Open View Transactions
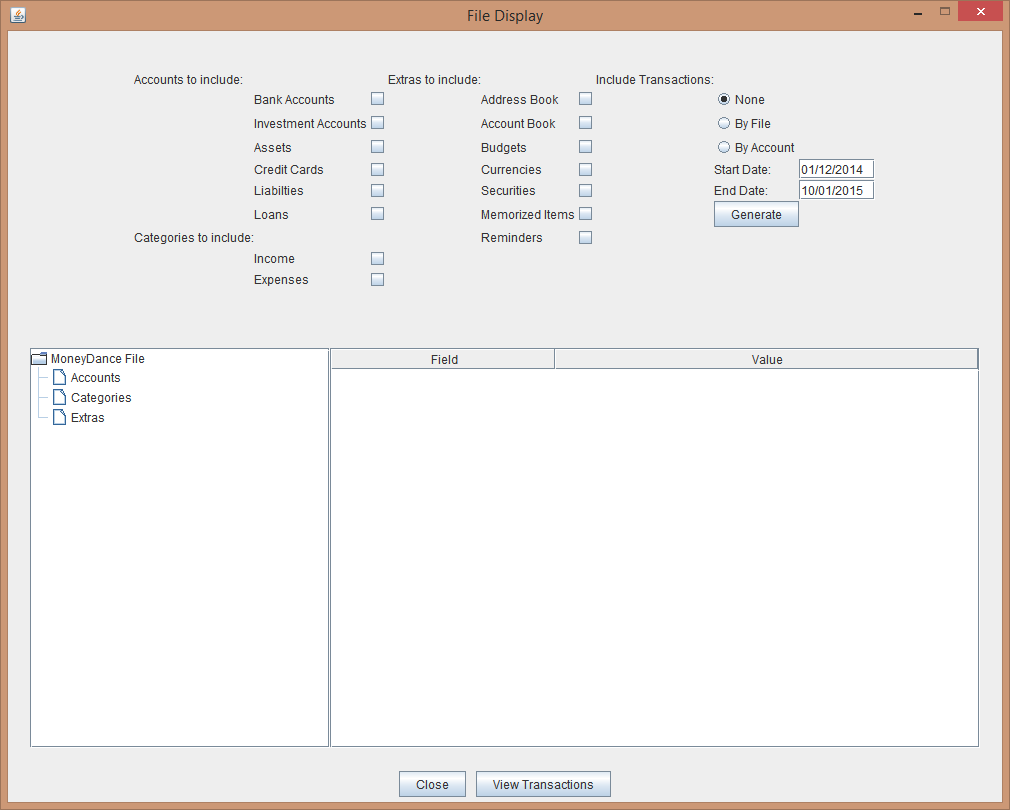The height and width of the screenshot is (810, 1010). pyautogui.click(x=543, y=784)
